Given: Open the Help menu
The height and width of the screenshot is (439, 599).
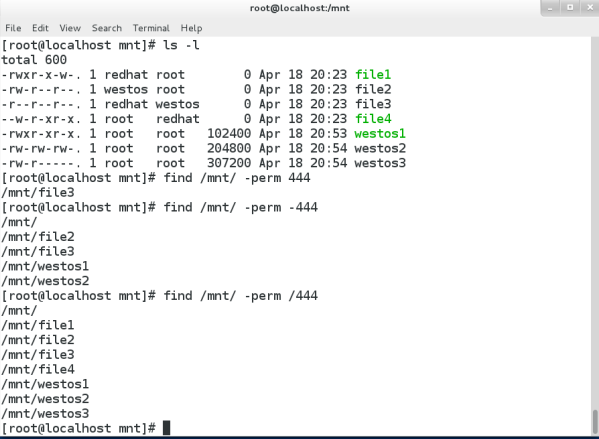Looking at the screenshot, I should point(191,28).
